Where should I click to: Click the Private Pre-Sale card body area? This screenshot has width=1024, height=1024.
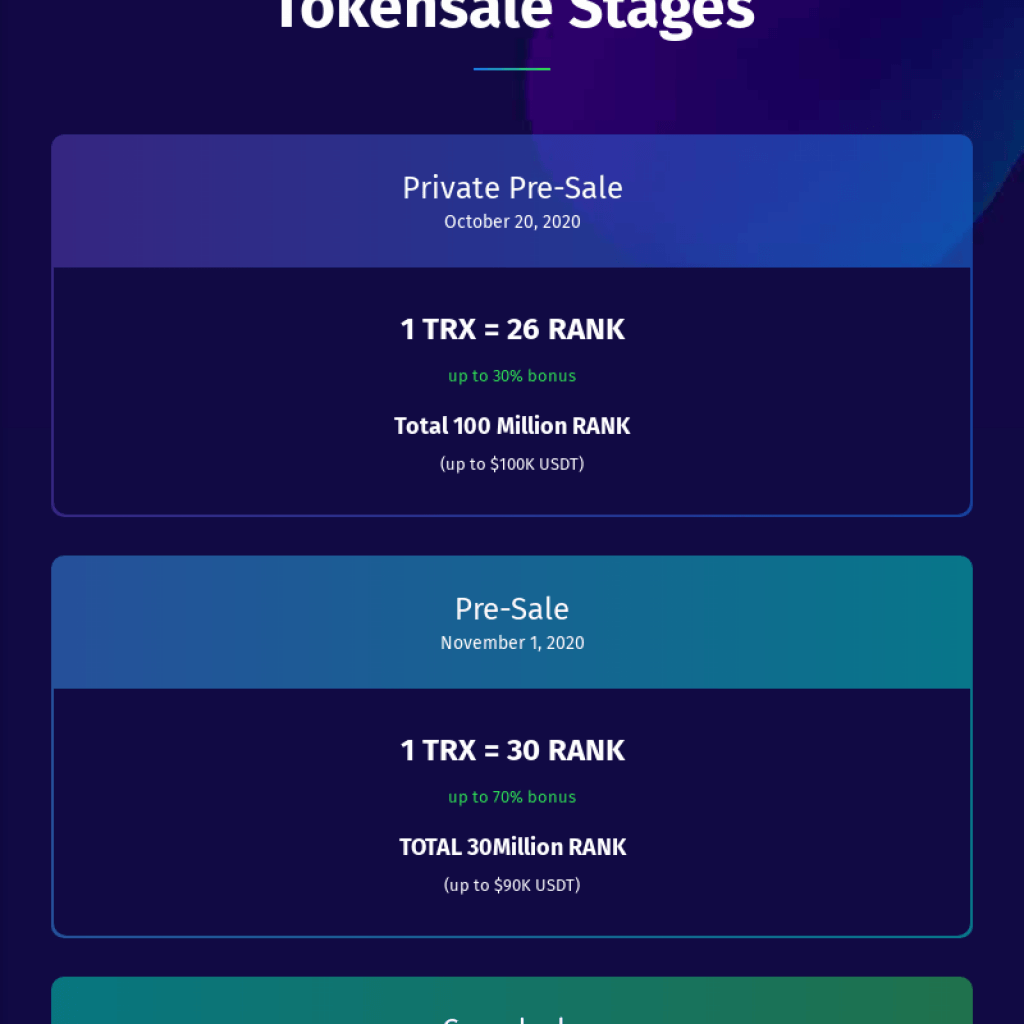[512, 392]
